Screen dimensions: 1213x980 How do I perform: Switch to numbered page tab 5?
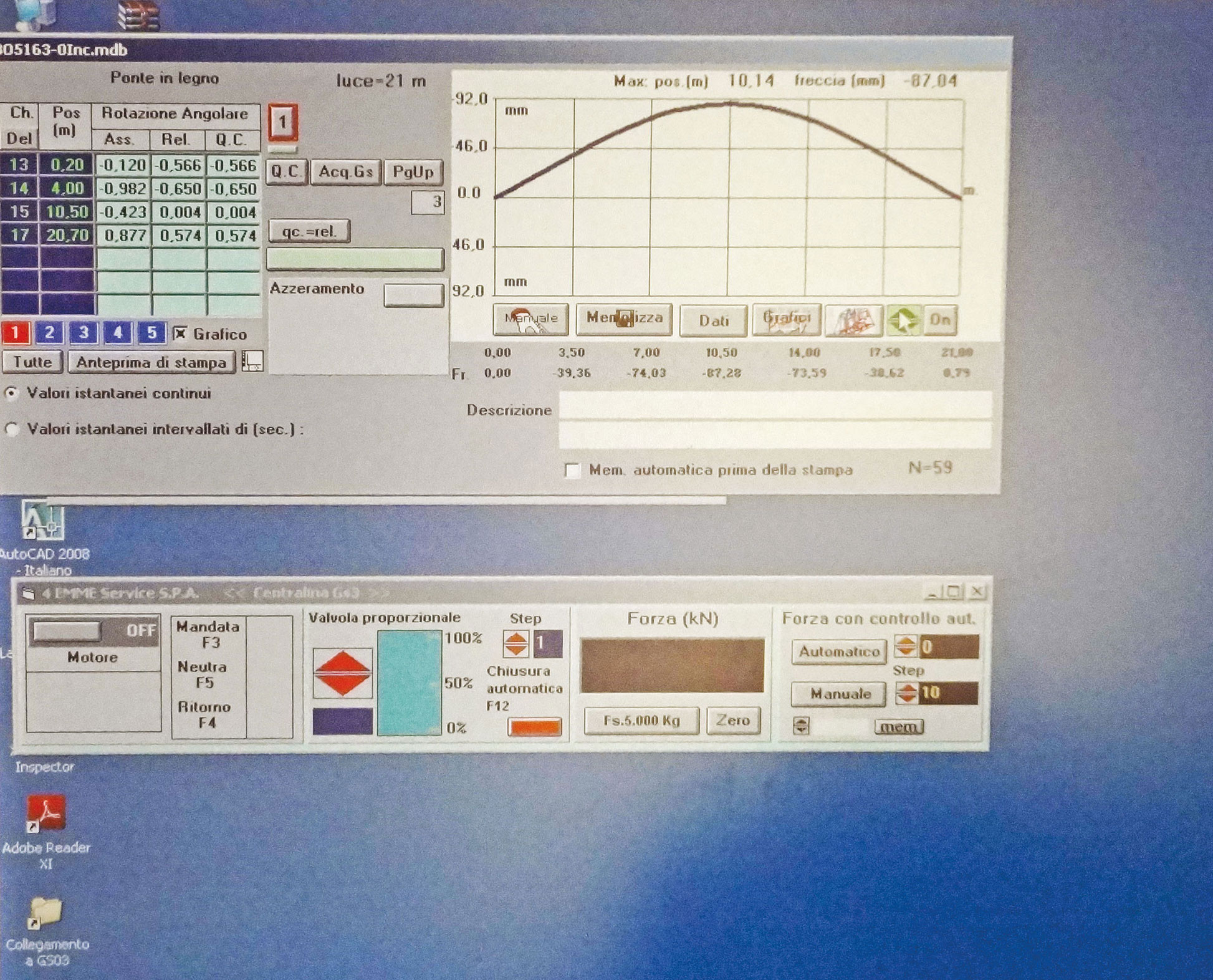coord(151,333)
